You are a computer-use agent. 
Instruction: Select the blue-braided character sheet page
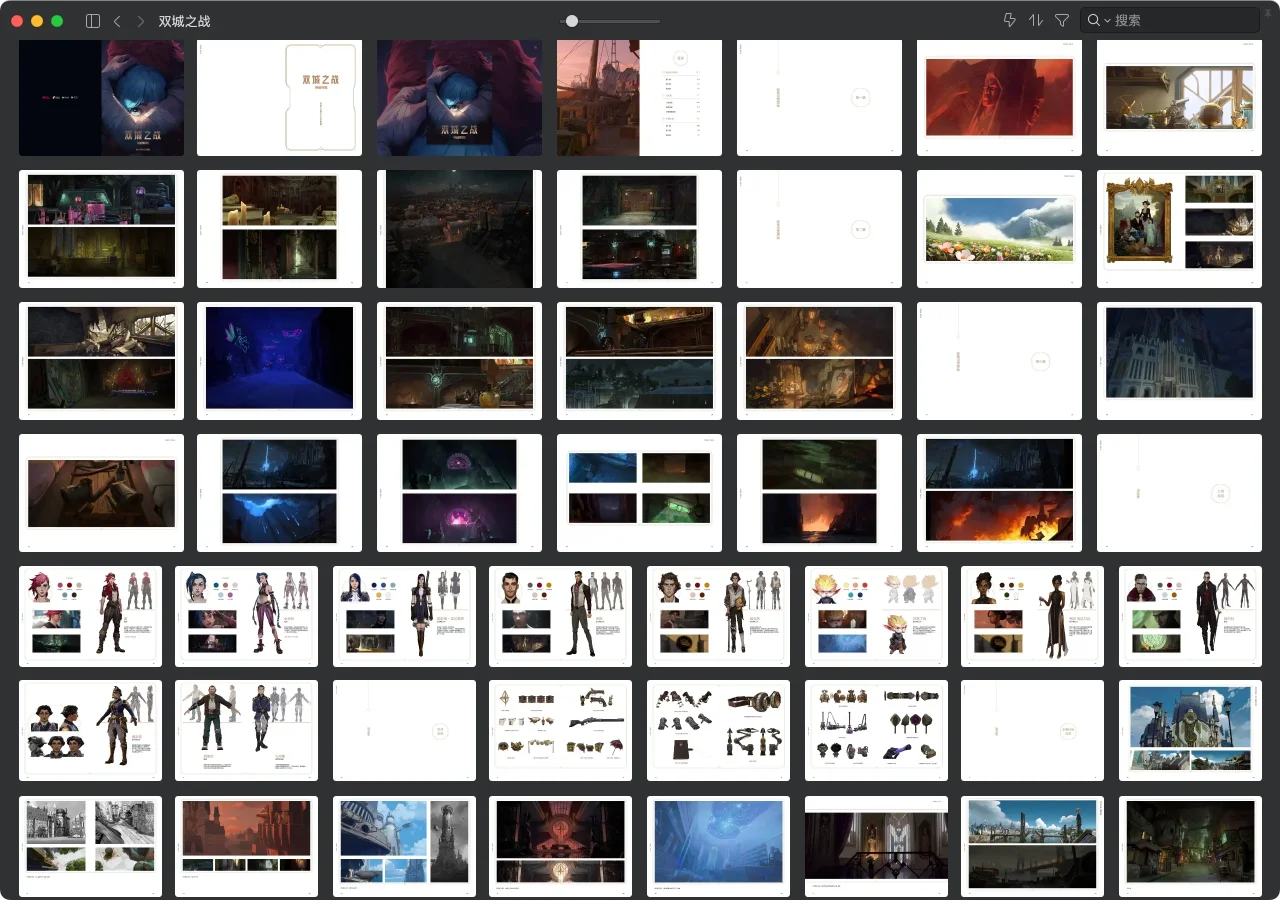coord(246,617)
